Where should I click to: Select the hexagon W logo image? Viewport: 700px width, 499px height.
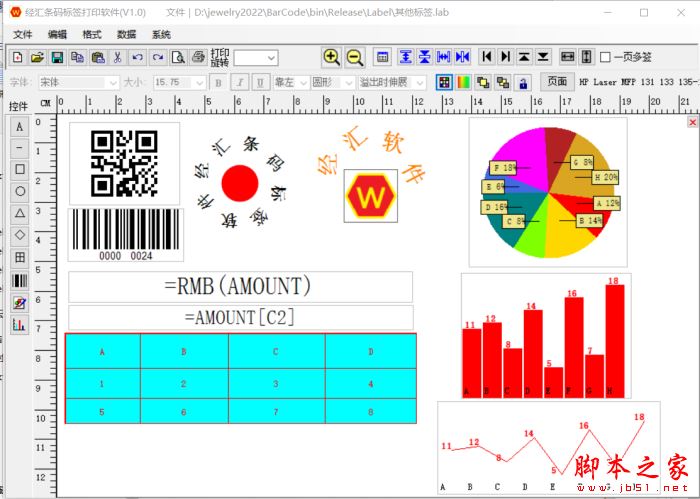point(371,195)
